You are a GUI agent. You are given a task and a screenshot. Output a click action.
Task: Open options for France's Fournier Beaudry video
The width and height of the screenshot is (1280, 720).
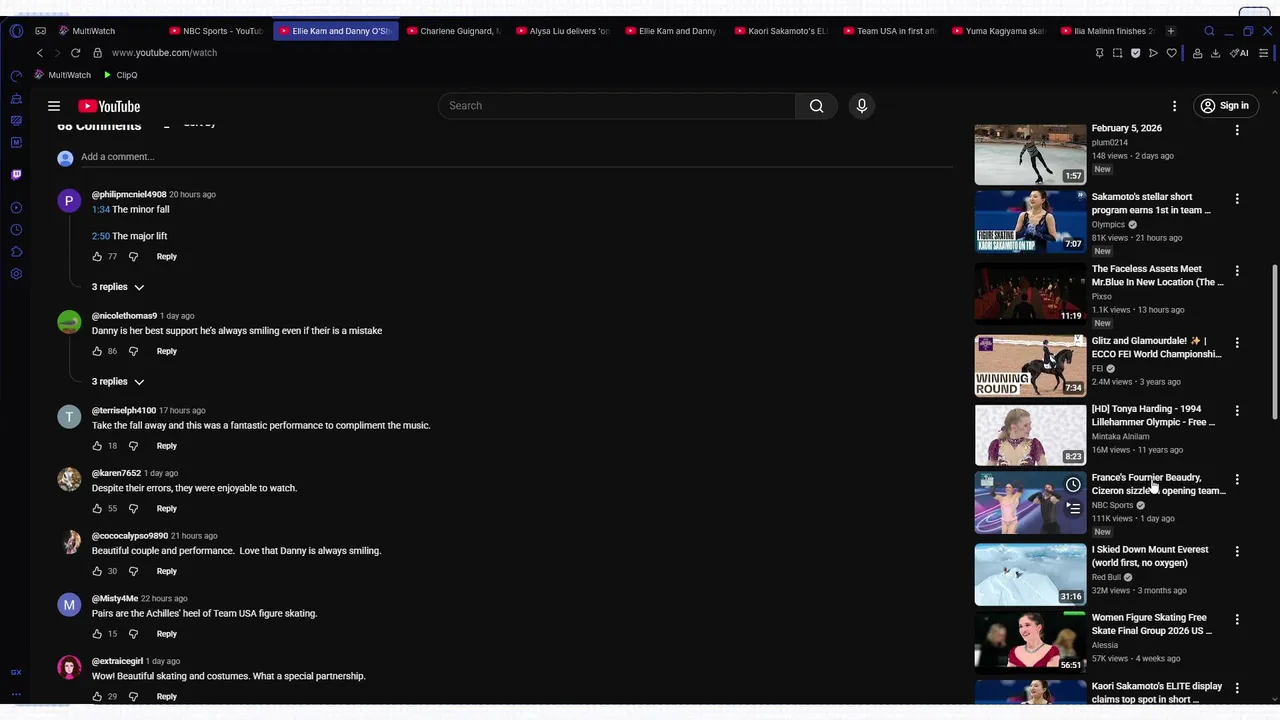(1237, 480)
